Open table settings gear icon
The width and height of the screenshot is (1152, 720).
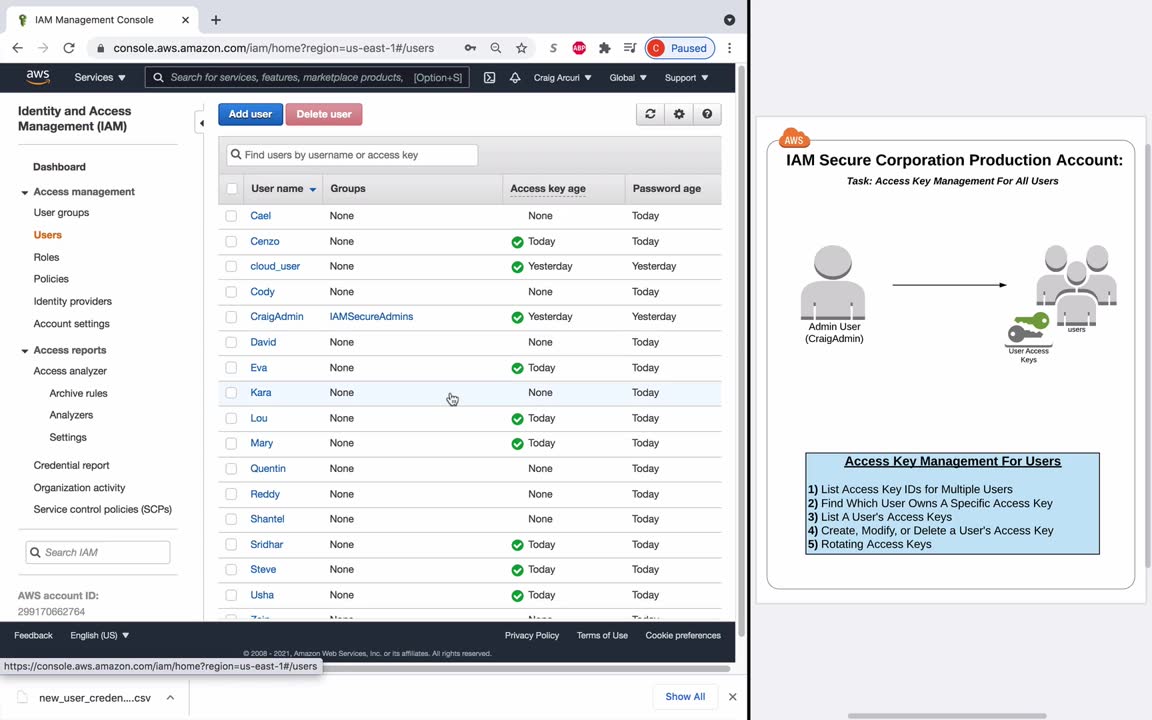pyautogui.click(x=679, y=114)
